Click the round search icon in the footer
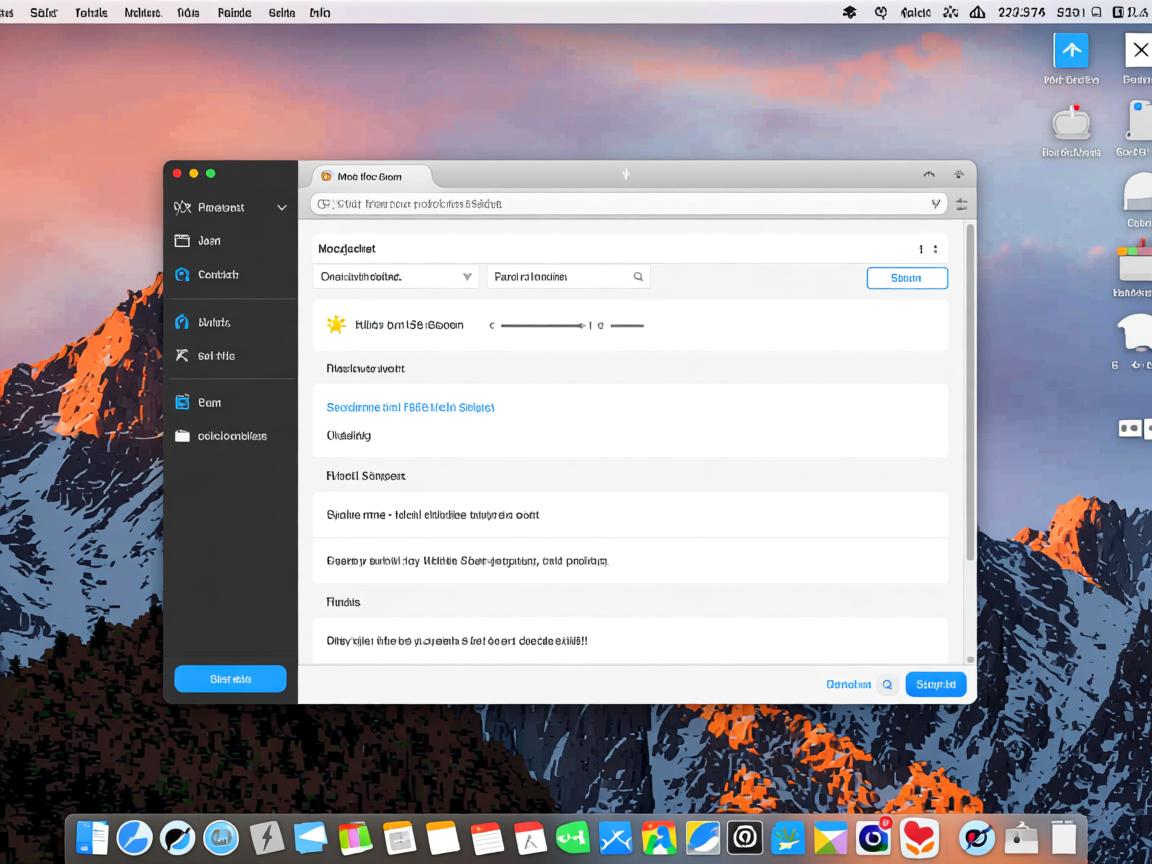Image resolution: width=1152 pixels, height=864 pixels. 886,685
